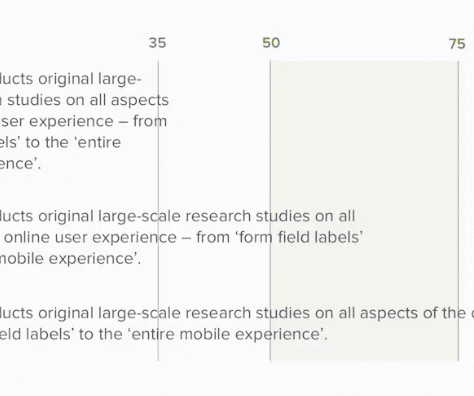474x396 pixels.
Task: Click the 75 character ruler label
Action: coord(457,44)
